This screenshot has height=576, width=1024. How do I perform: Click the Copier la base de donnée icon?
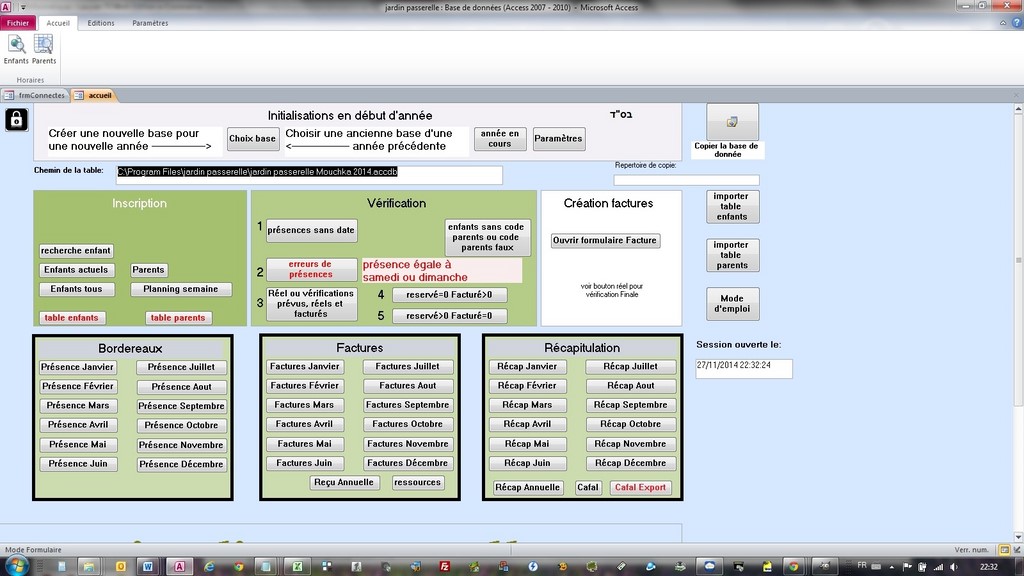click(x=732, y=122)
